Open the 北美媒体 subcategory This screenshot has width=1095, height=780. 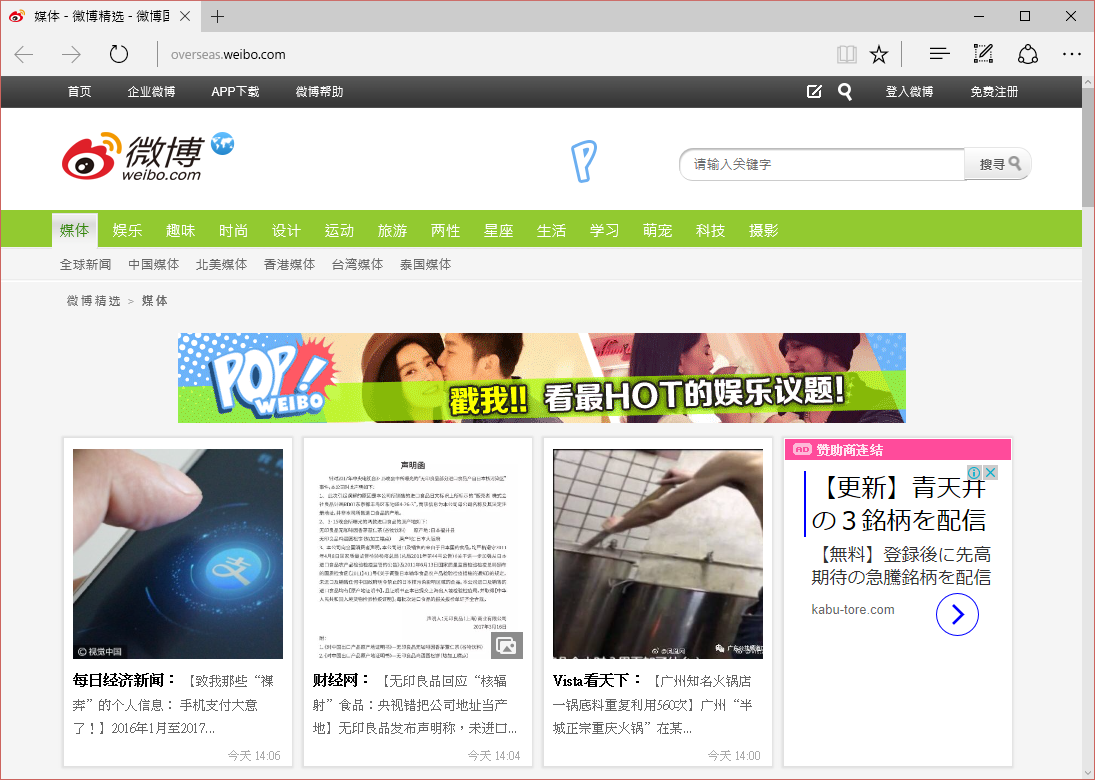point(221,265)
